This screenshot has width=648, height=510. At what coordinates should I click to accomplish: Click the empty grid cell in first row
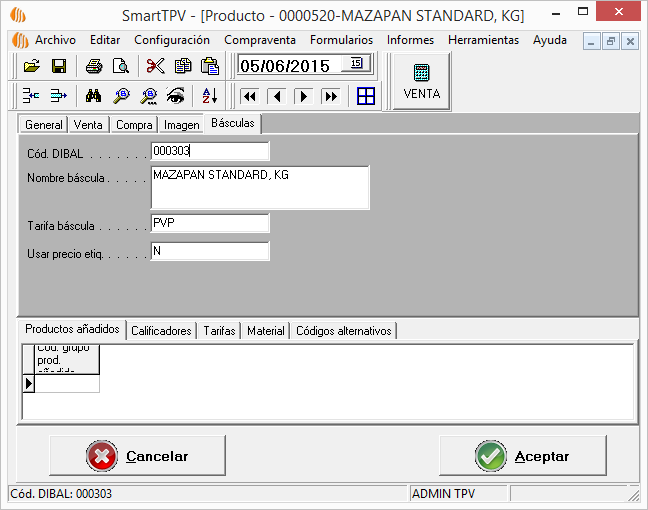point(67,384)
